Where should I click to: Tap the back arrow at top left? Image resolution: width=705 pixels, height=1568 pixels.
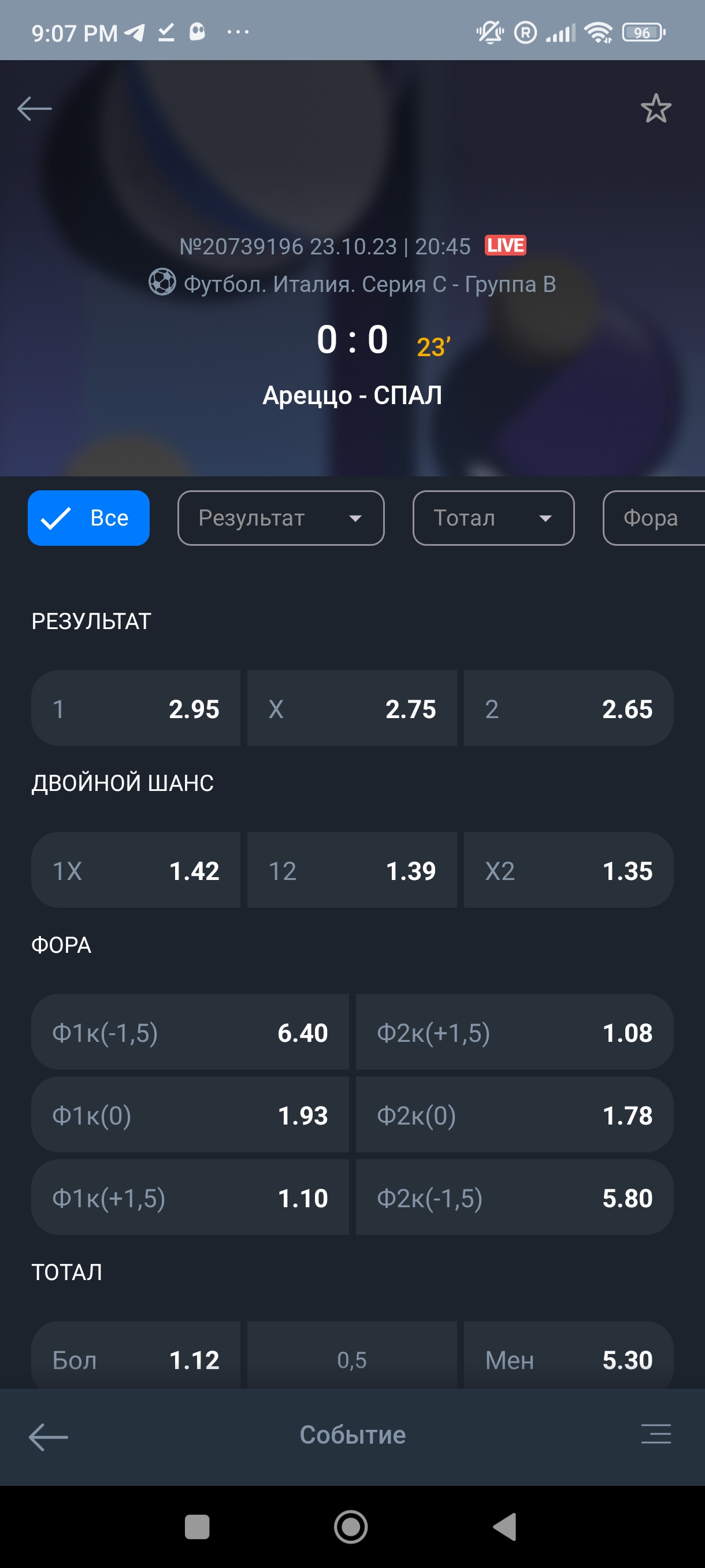coord(35,109)
